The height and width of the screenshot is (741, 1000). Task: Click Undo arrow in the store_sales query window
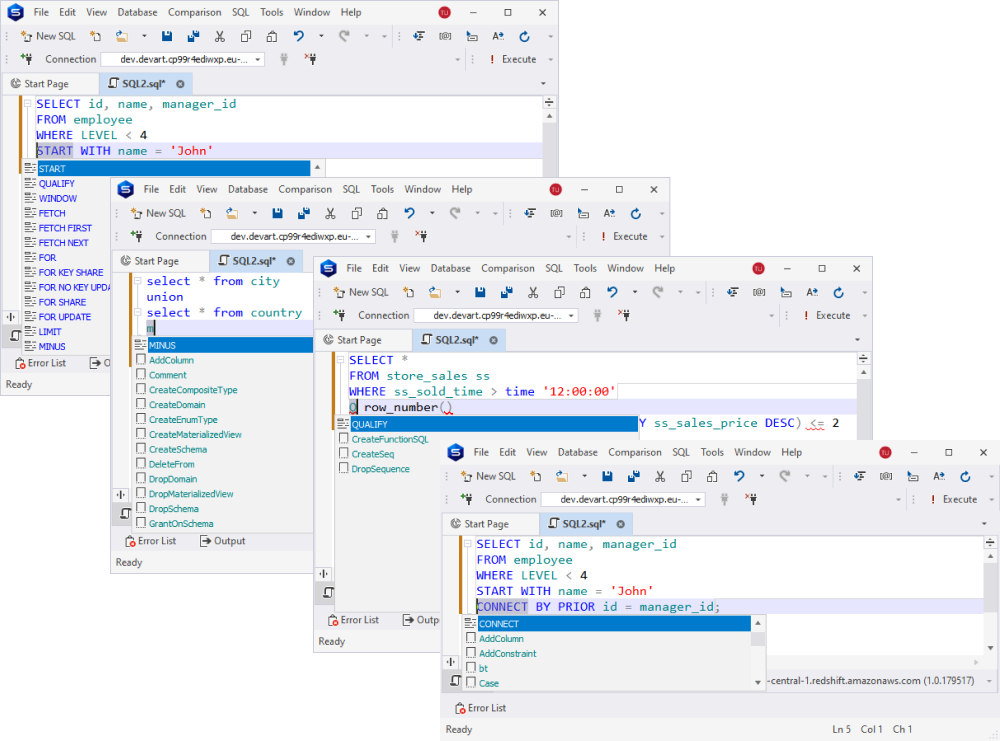point(611,292)
